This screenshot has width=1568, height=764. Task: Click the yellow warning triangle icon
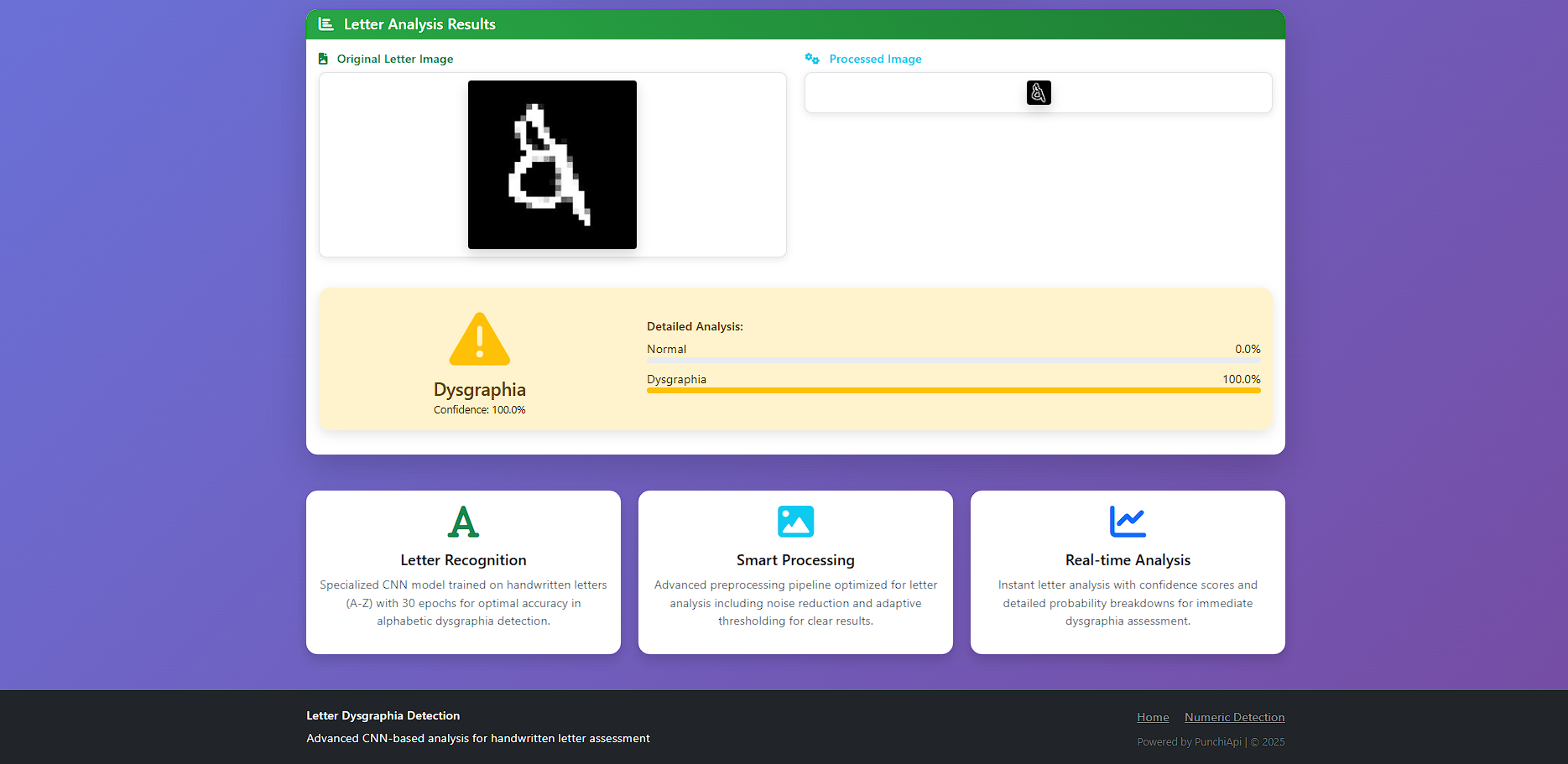click(479, 340)
